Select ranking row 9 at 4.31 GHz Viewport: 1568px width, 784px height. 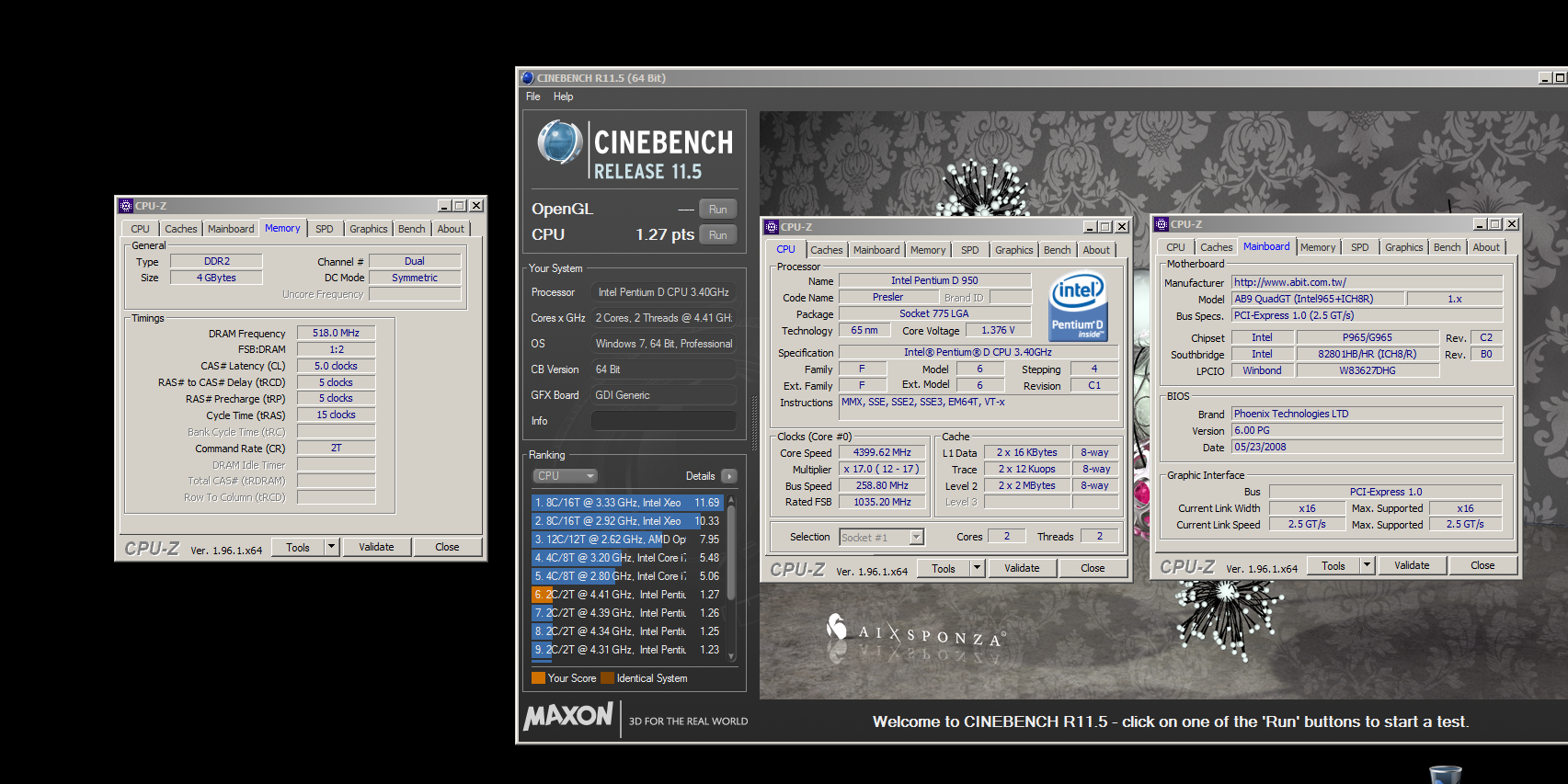click(627, 650)
